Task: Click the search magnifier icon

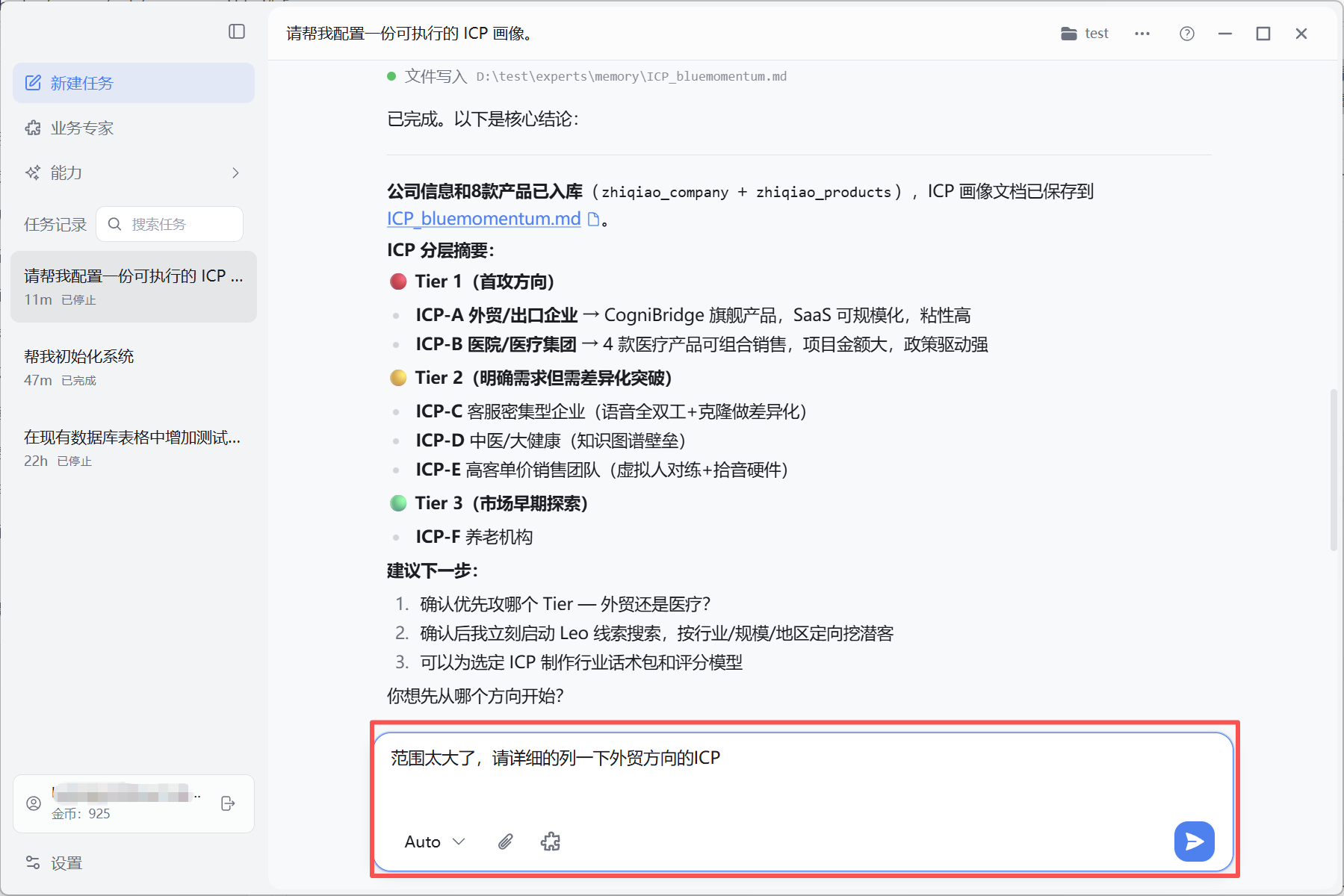Action: click(114, 224)
